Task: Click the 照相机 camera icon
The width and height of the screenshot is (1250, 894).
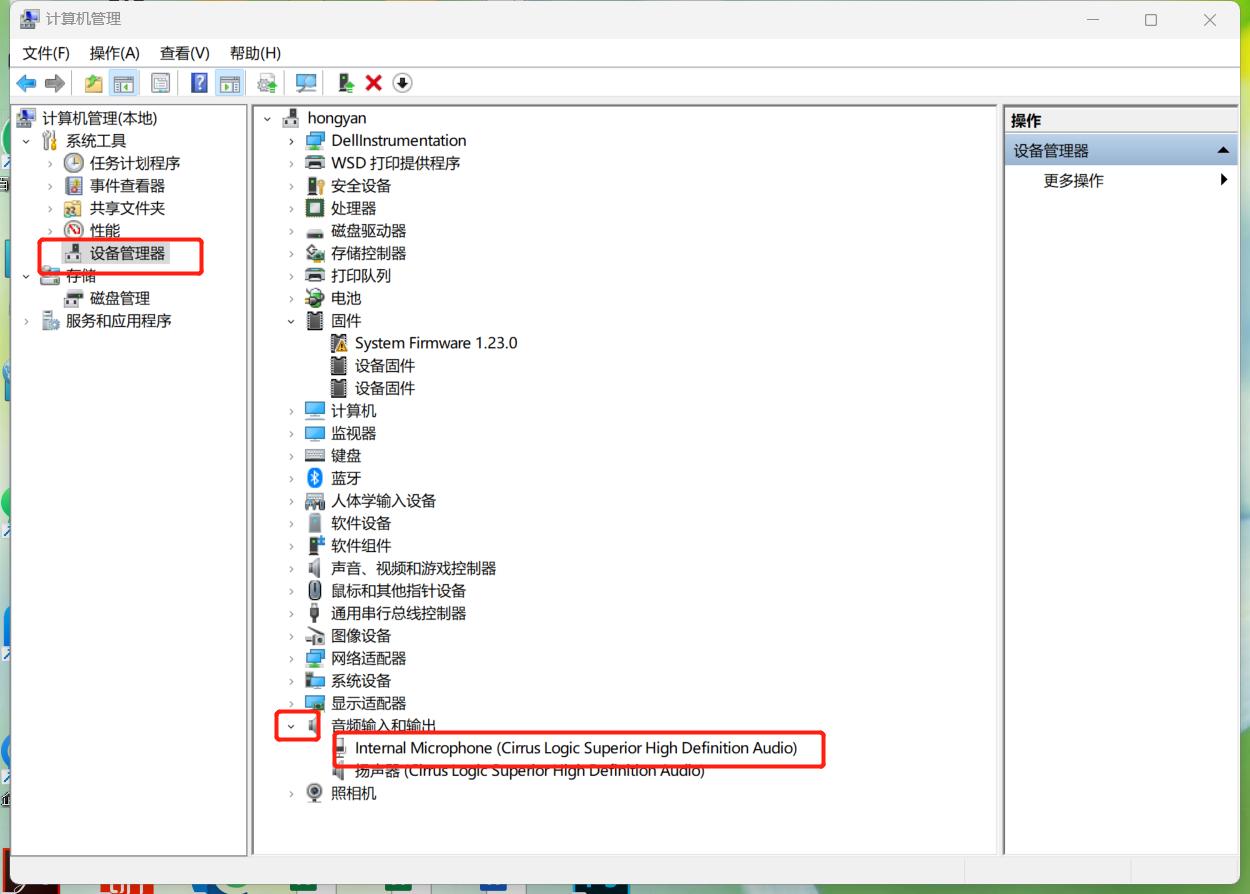Action: tap(315, 793)
